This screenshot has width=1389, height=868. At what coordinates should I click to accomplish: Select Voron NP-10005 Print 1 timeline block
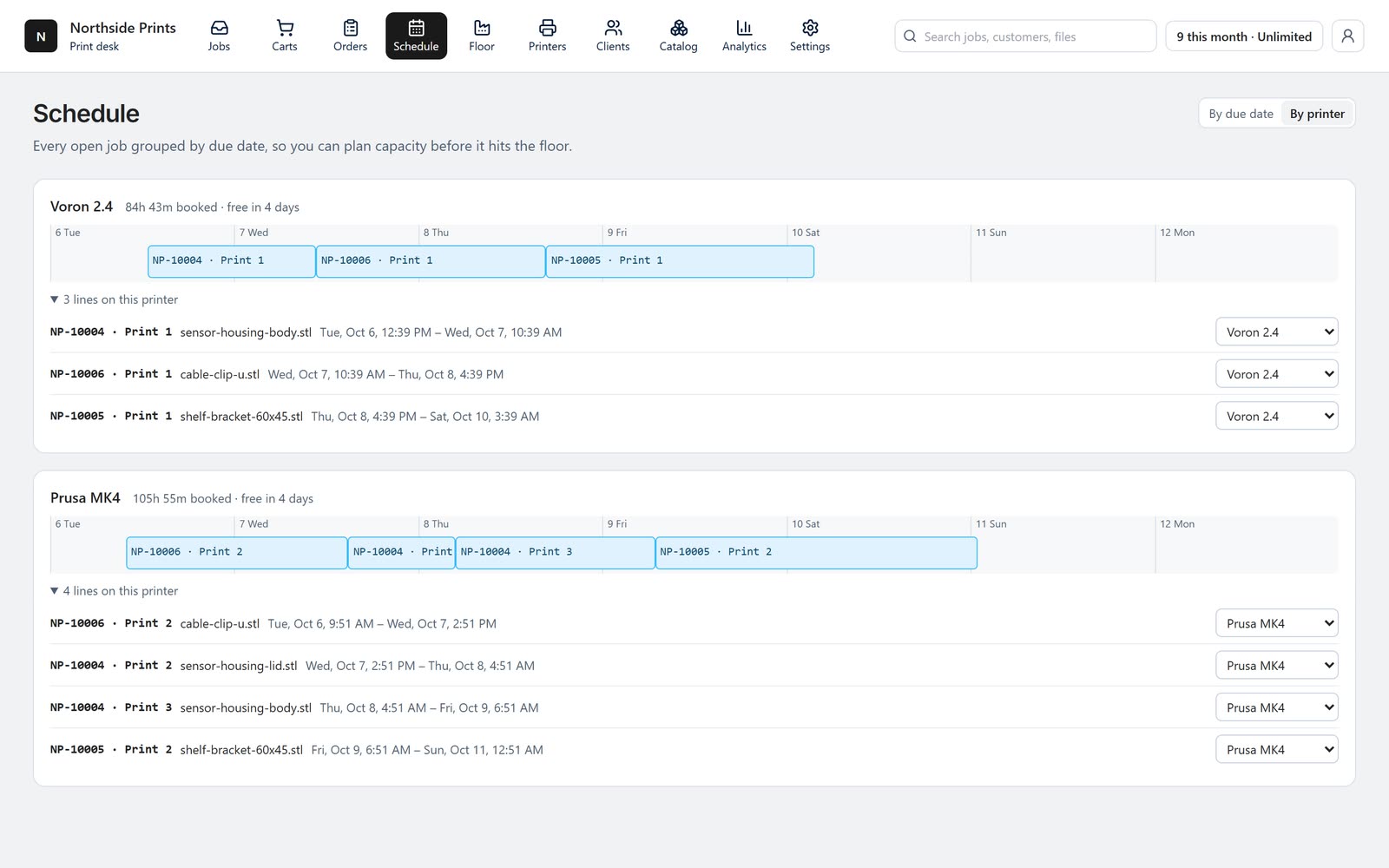[680, 261]
